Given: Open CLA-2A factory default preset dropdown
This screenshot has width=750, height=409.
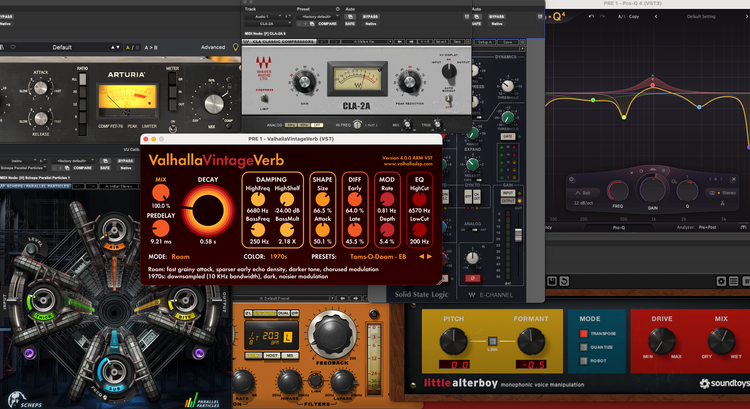Looking at the screenshot, I should pyautogui.click(x=317, y=16).
